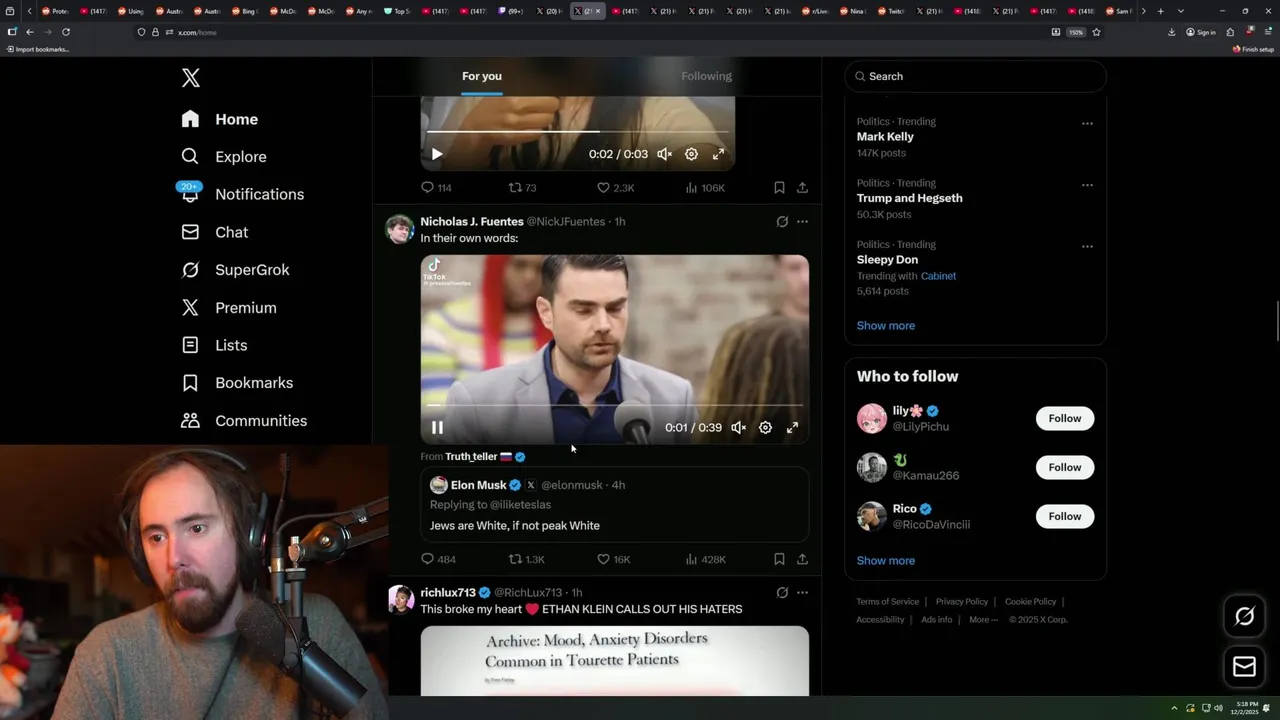Open Grok icon on richlux713 post
The image size is (1280, 720).
782,593
